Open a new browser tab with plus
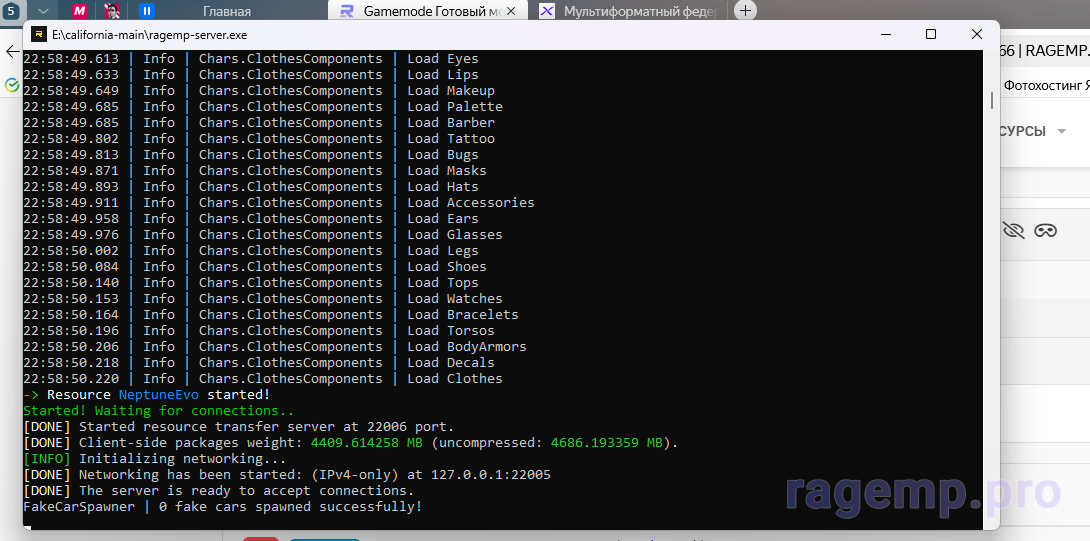This screenshot has height=541, width=1090. pos(746,11)
